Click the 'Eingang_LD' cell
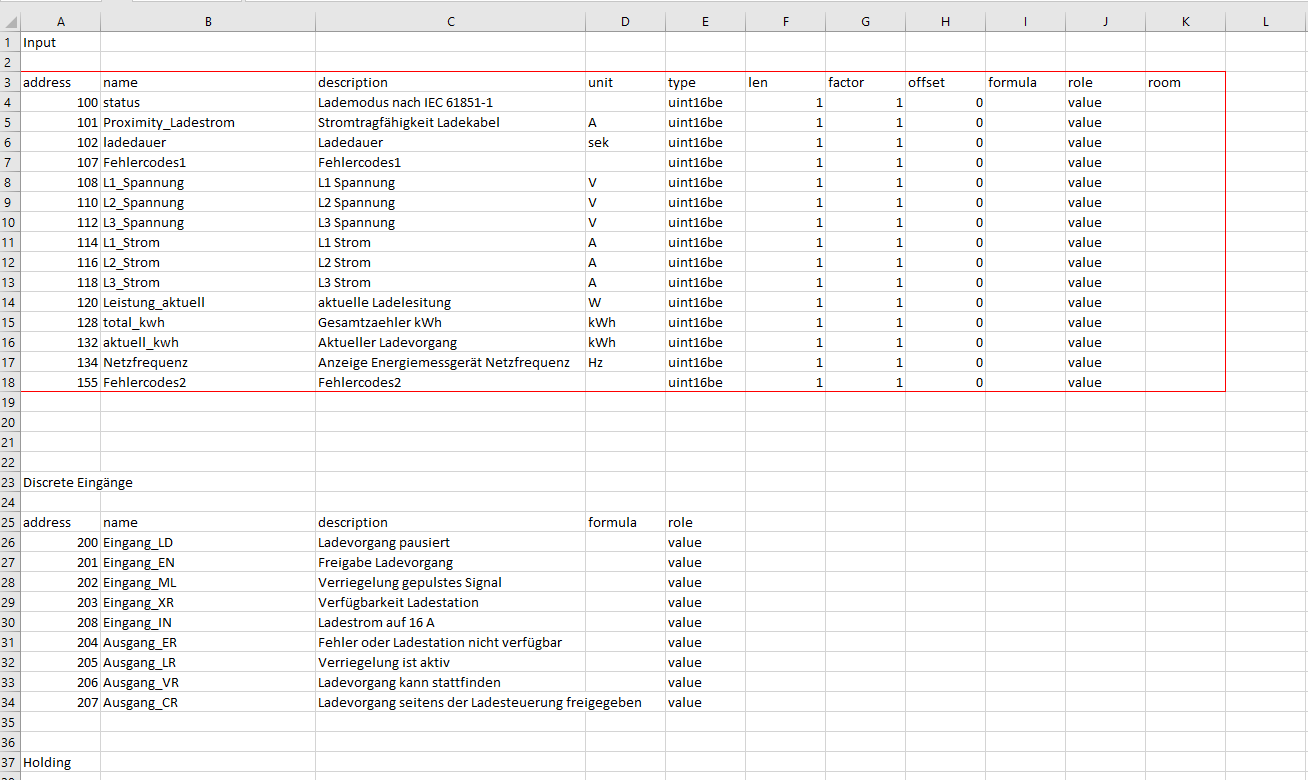This screenshot has height=780, width=1308. point(208,542)
